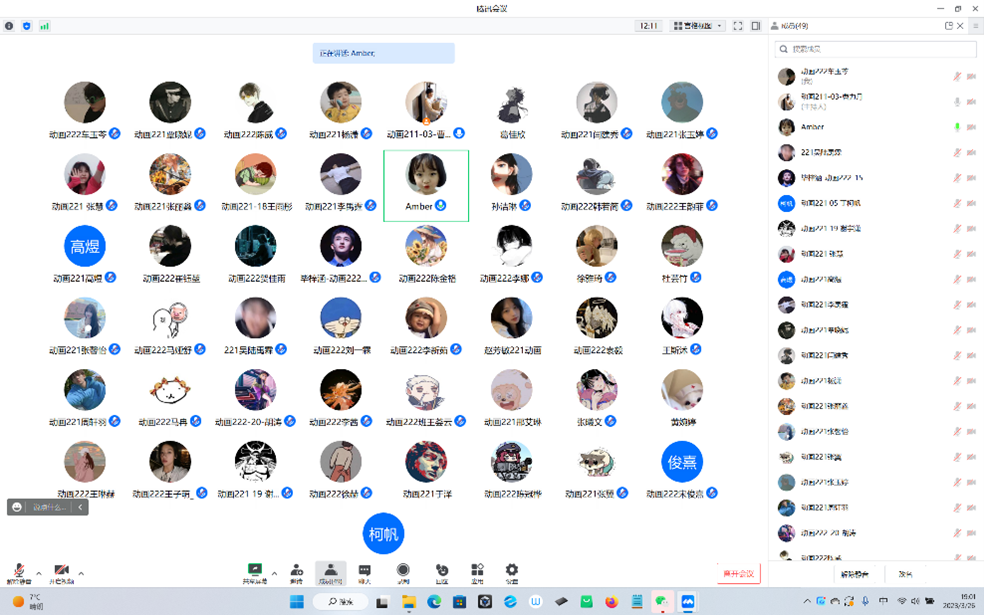The height and width of the screenshot is (615, 984).
Task: Enter full screen mode icon
Action: [738, 26]
